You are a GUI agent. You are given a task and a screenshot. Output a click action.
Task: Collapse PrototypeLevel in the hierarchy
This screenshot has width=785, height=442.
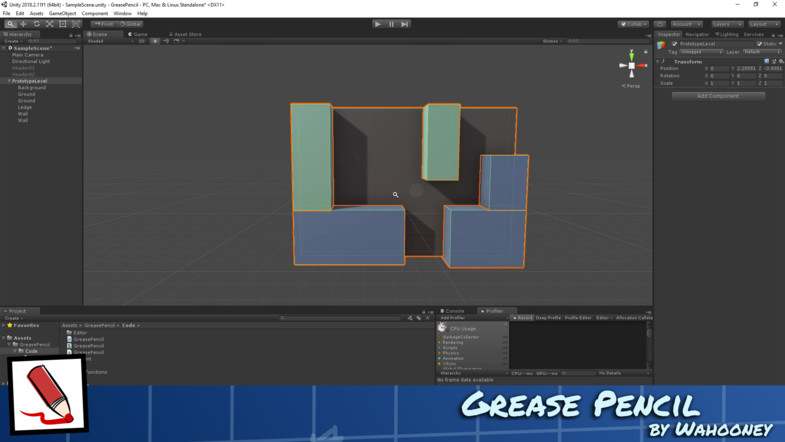point(9,81)
